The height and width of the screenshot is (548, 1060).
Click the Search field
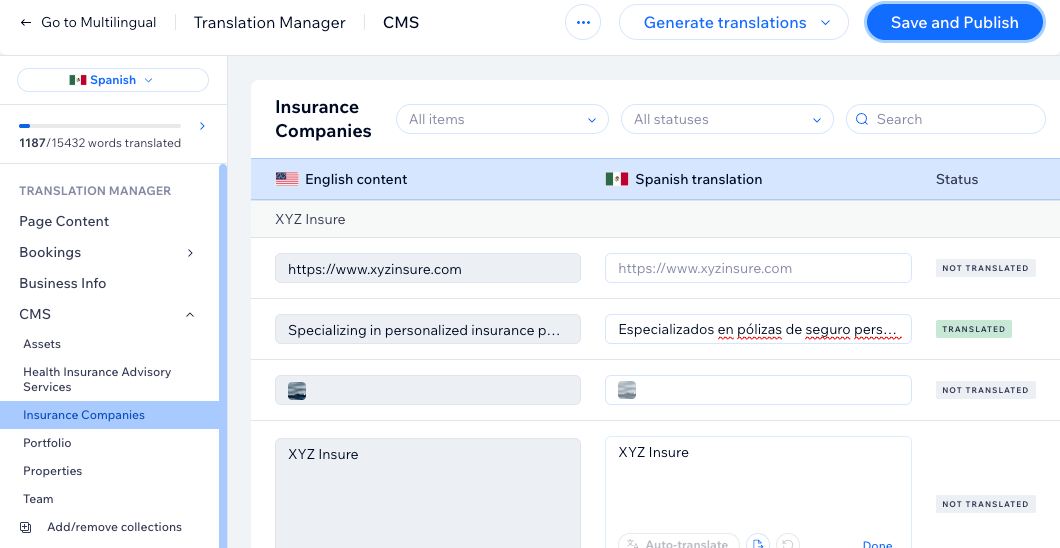(x=946, y=119)
